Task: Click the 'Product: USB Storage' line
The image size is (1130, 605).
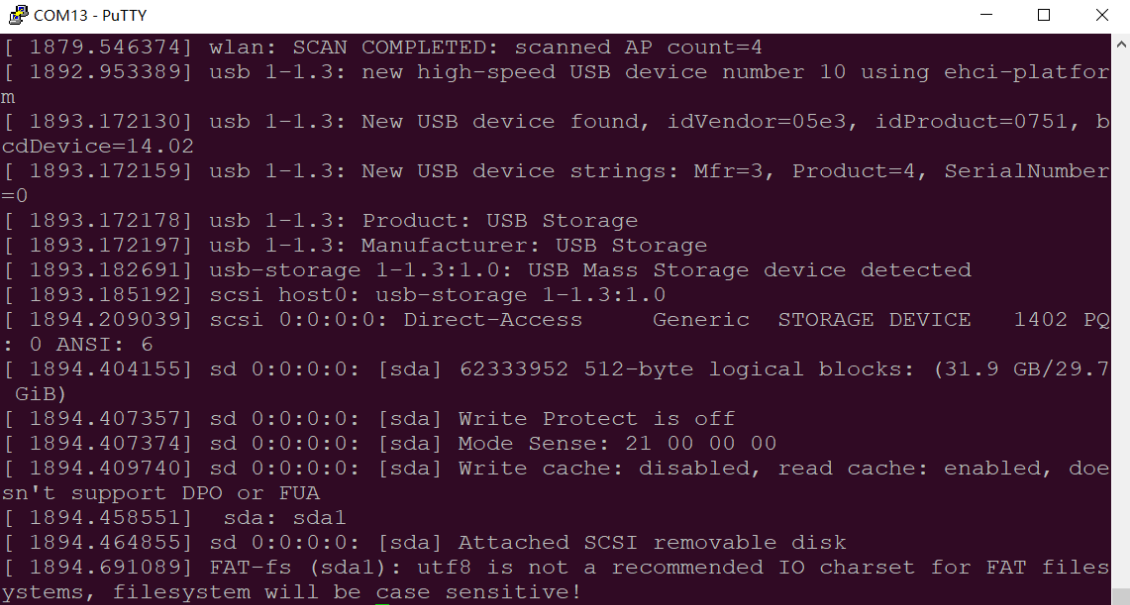Action: [x=321, y=220]
